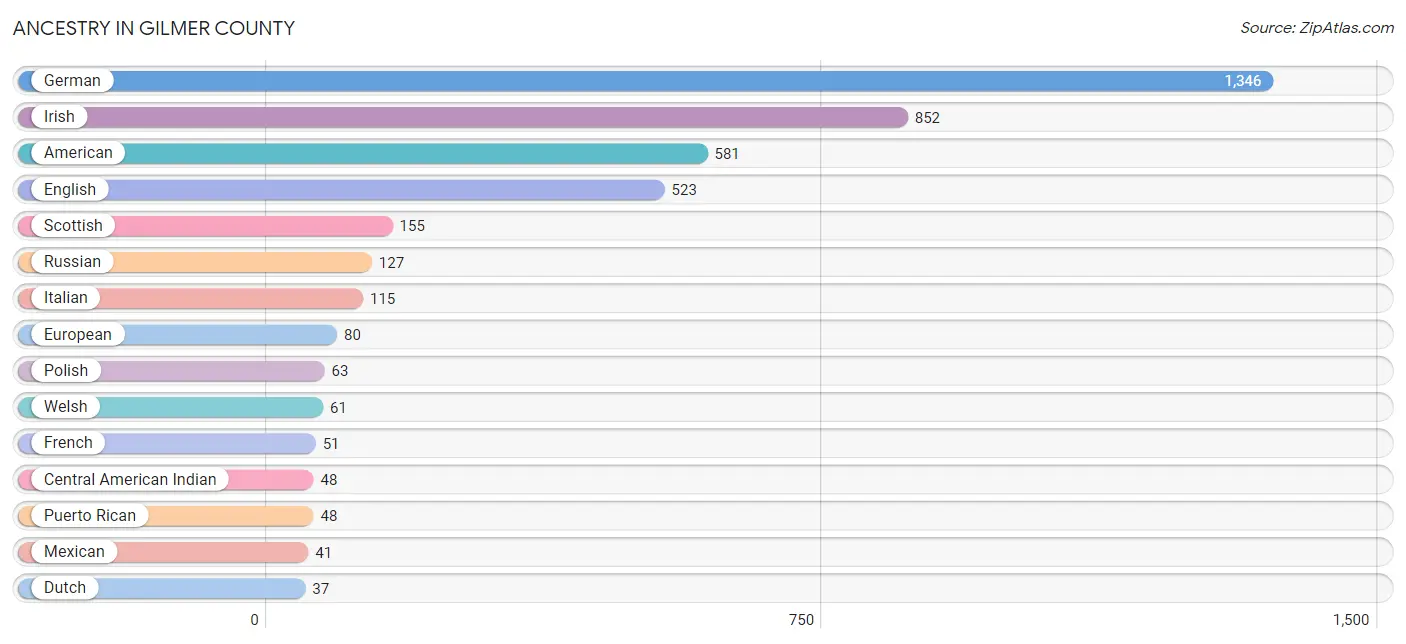Viewport: 1406px width, 644px height.
Task: Select the Russian ancestry label
Action: [x=72, y=262]
